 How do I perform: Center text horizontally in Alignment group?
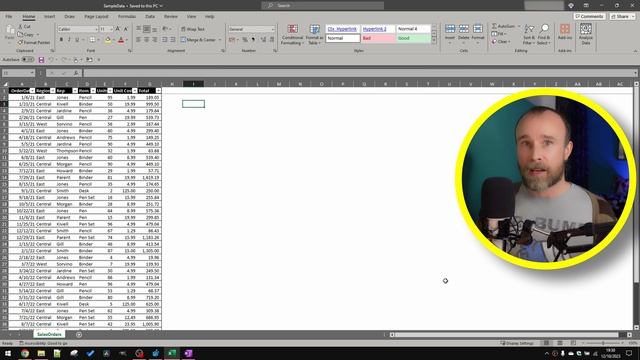147,40
